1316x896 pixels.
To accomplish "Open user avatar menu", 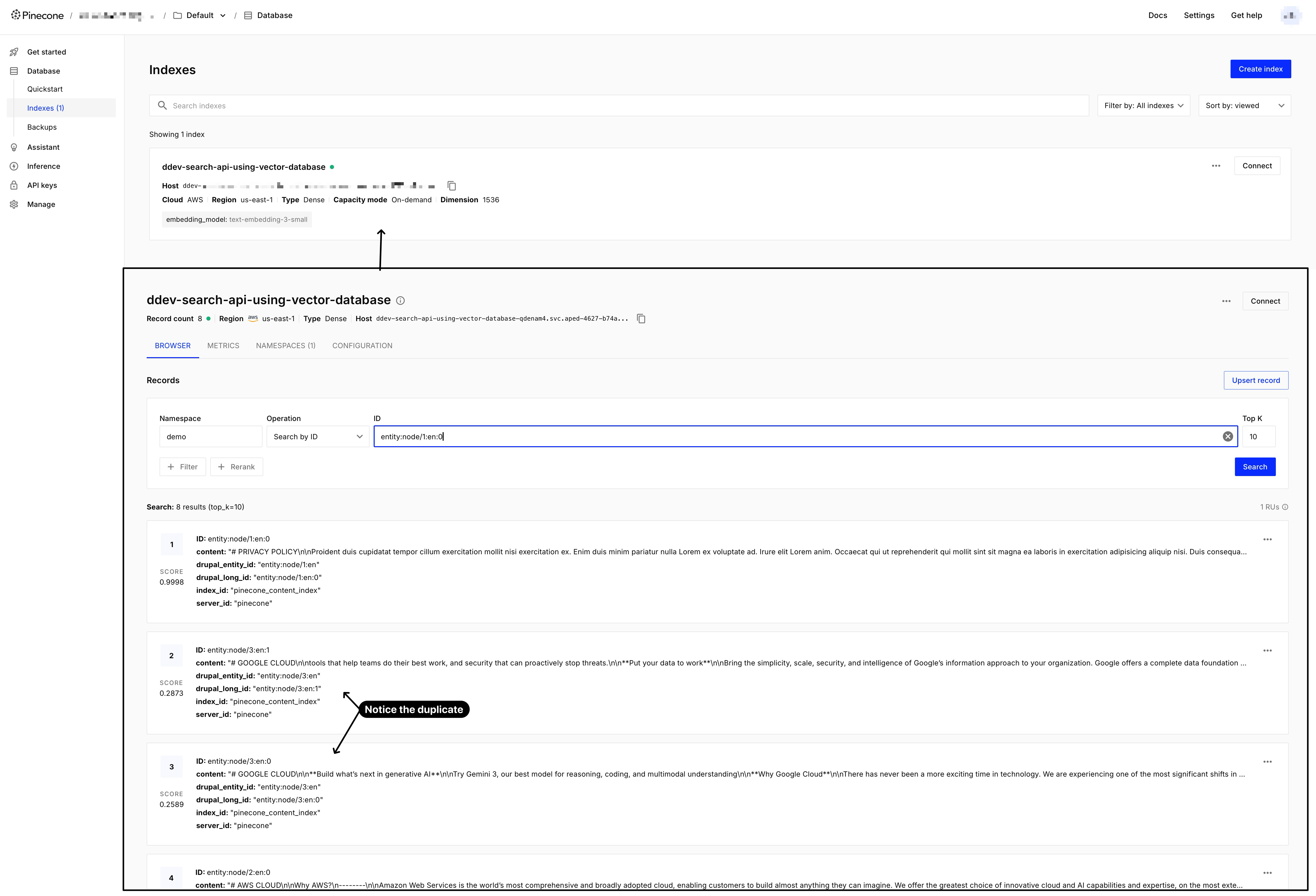I will pyautogui.click(x=1291, y=15).
